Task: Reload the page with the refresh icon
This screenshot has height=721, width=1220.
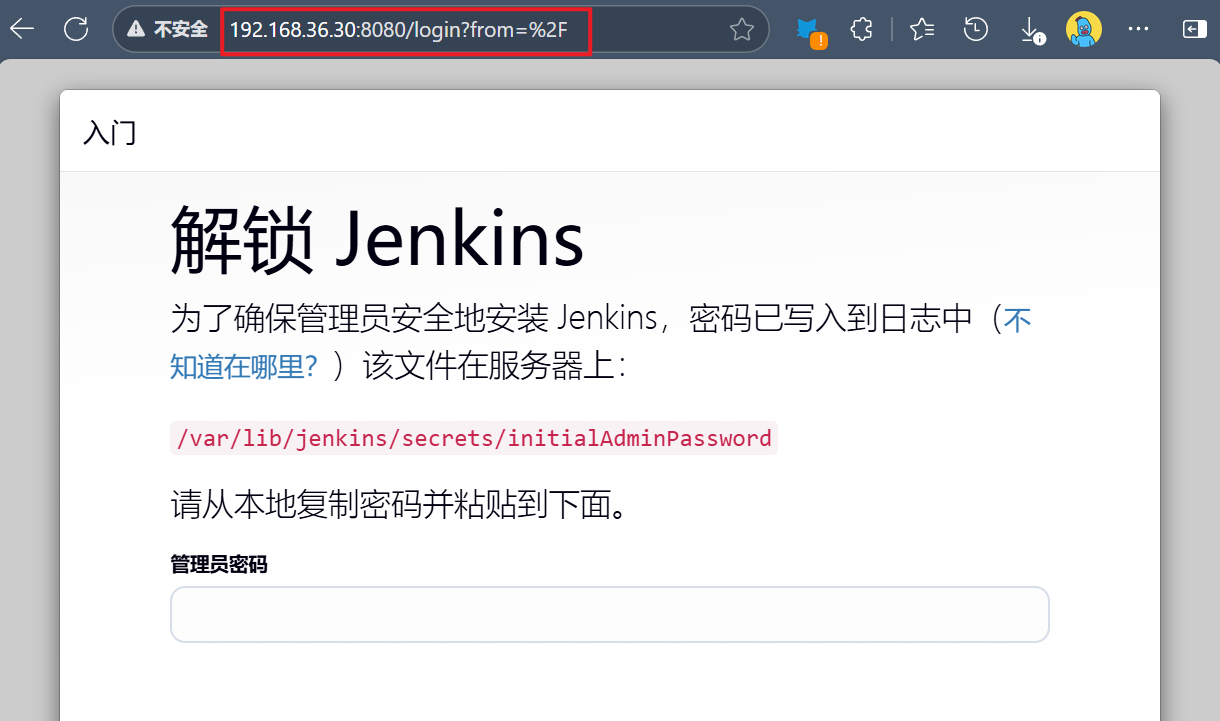Action: tap(76, 29)
